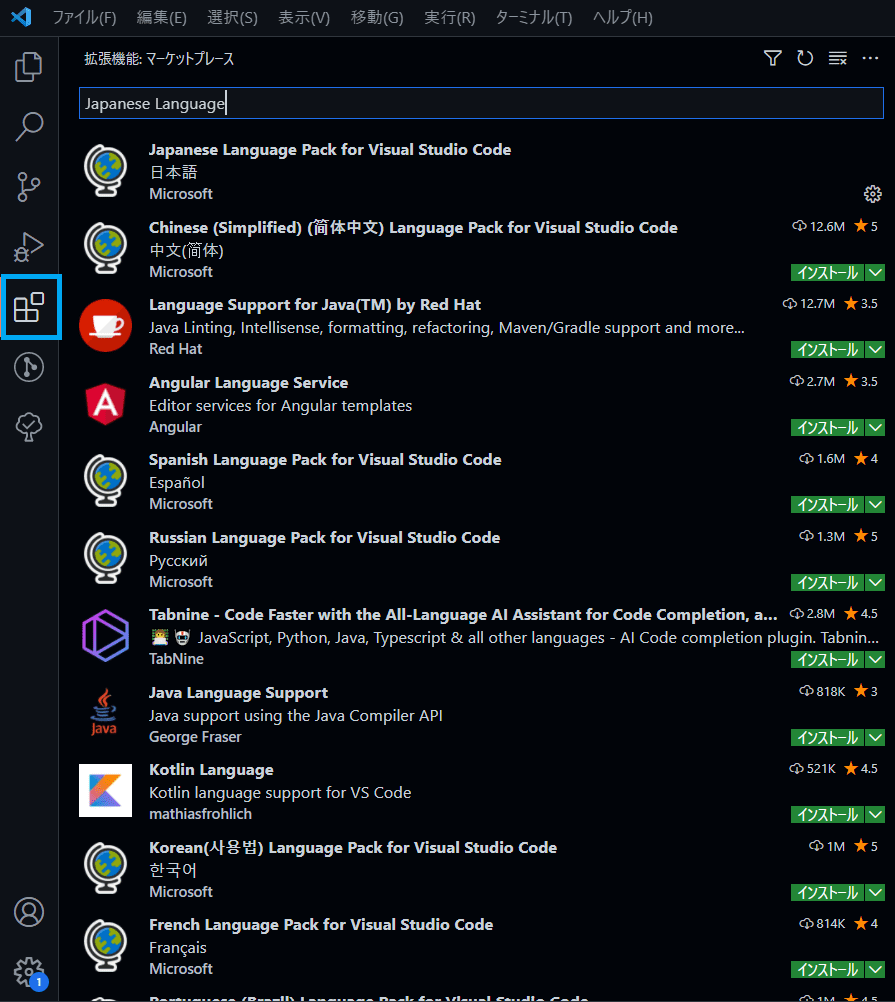
Task: Open the Explorer view in activity bar
Action: pyautogui.click(x=29, y=67)
